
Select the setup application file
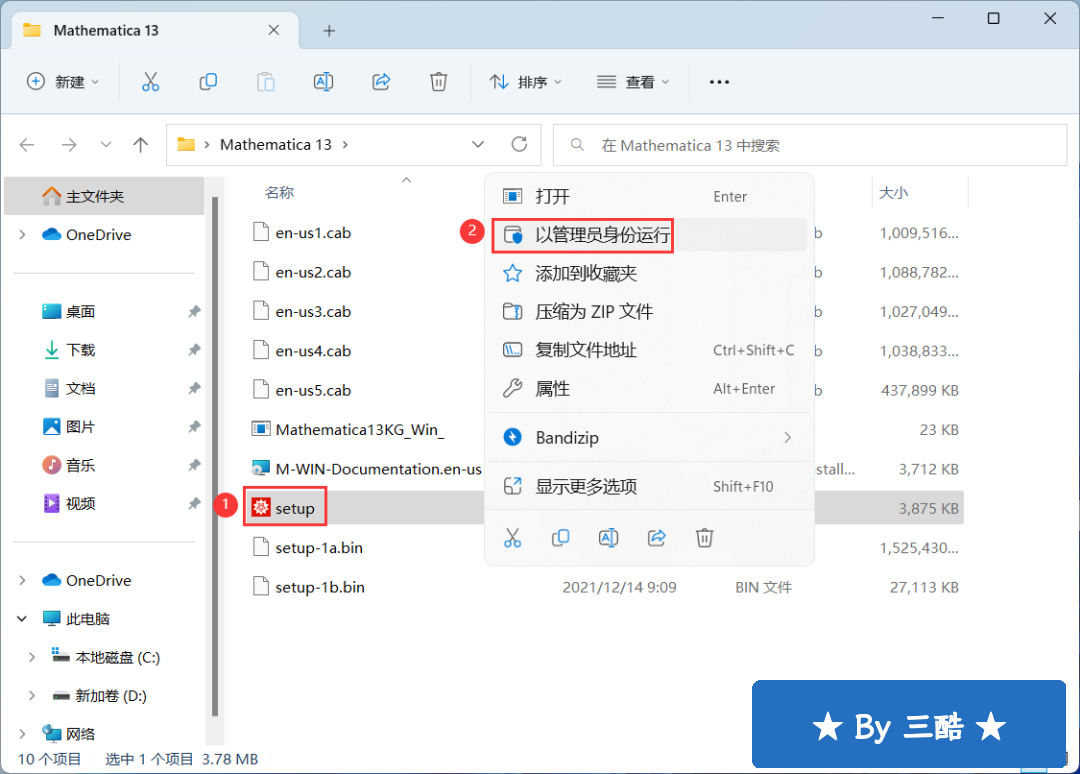tap(295, 508)
